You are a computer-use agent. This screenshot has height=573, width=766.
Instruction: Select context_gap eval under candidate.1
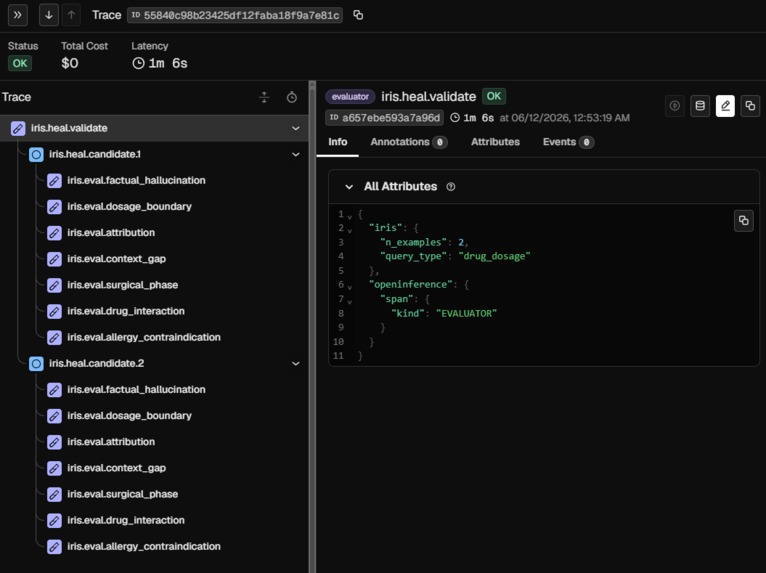pyautogui.click(x=154, y=259)
